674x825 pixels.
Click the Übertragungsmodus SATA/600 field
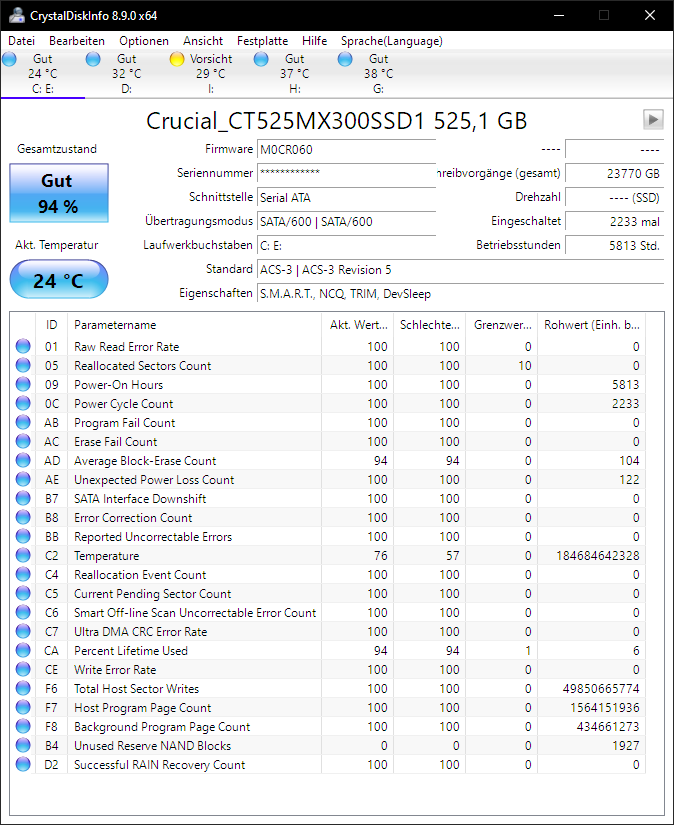[346, 222]
